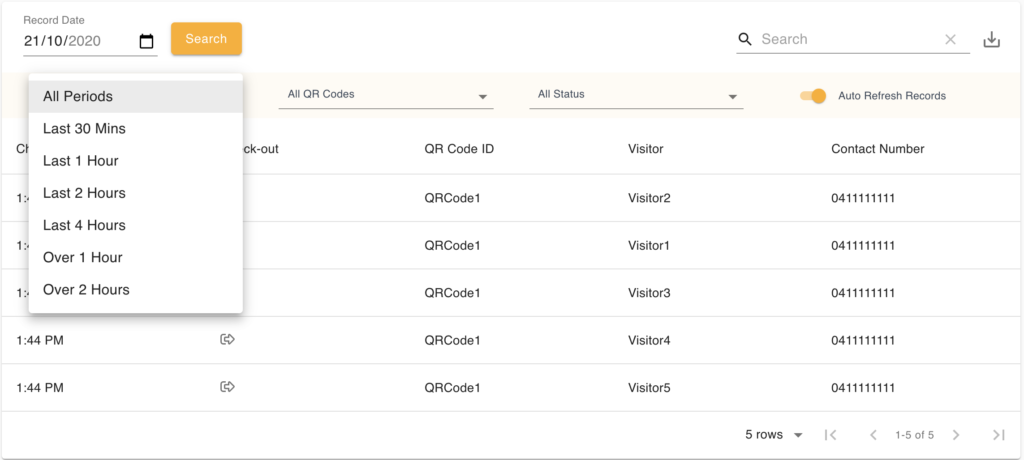Click check-out icon for Visitor5
1024x460 pixels.
[x=227, y=387]
